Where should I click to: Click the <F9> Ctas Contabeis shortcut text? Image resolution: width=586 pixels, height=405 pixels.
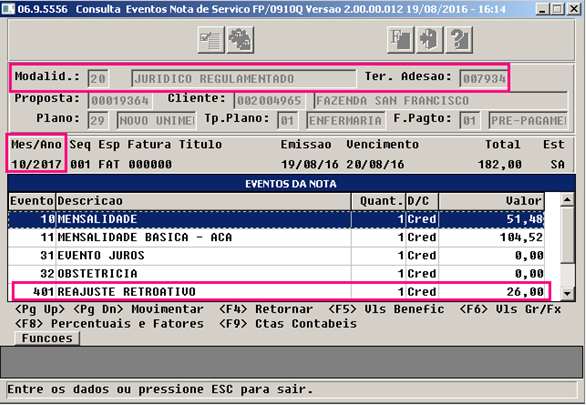[288, 324]
